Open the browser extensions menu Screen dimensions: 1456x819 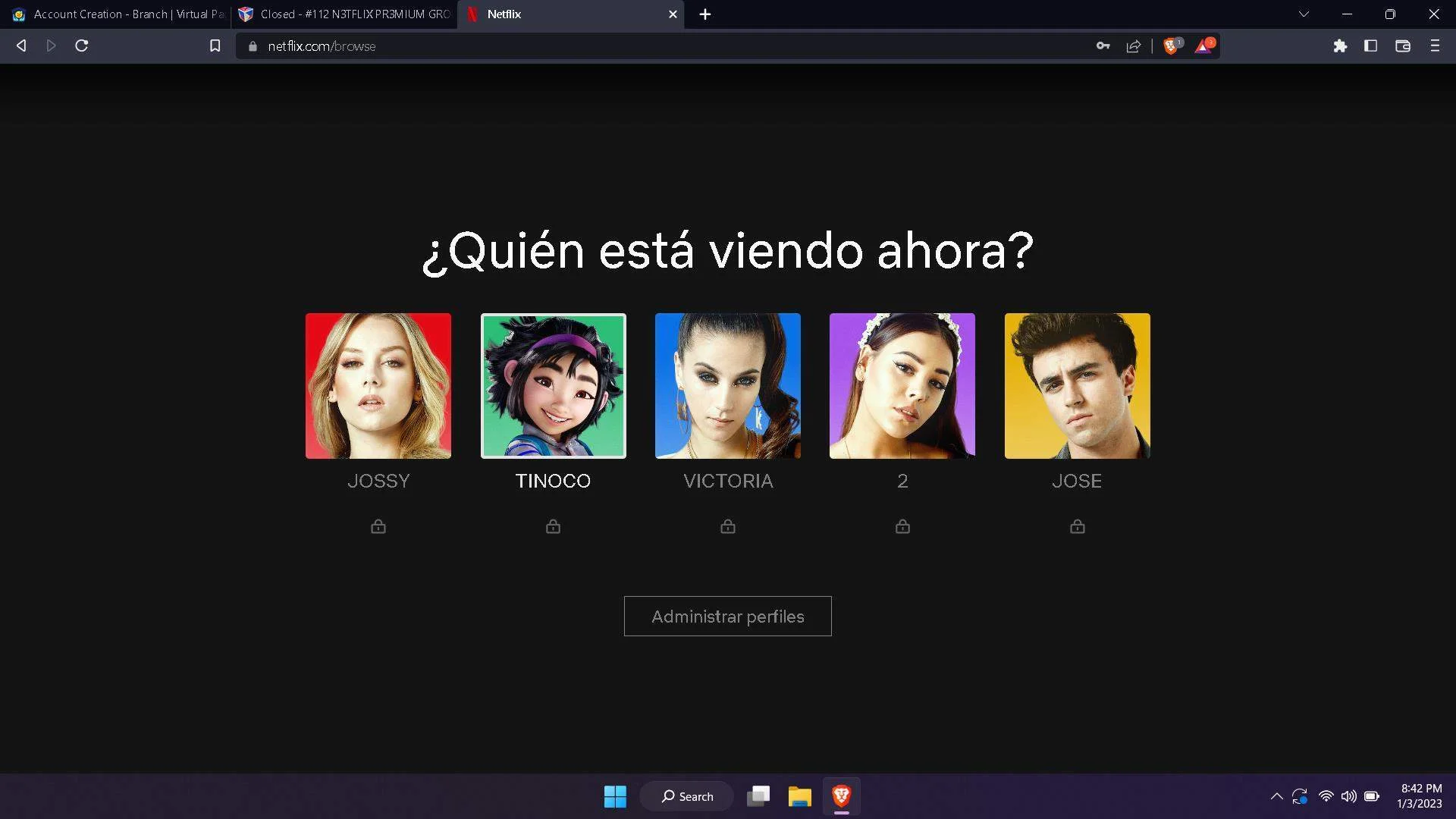[x=1340, y=46]
